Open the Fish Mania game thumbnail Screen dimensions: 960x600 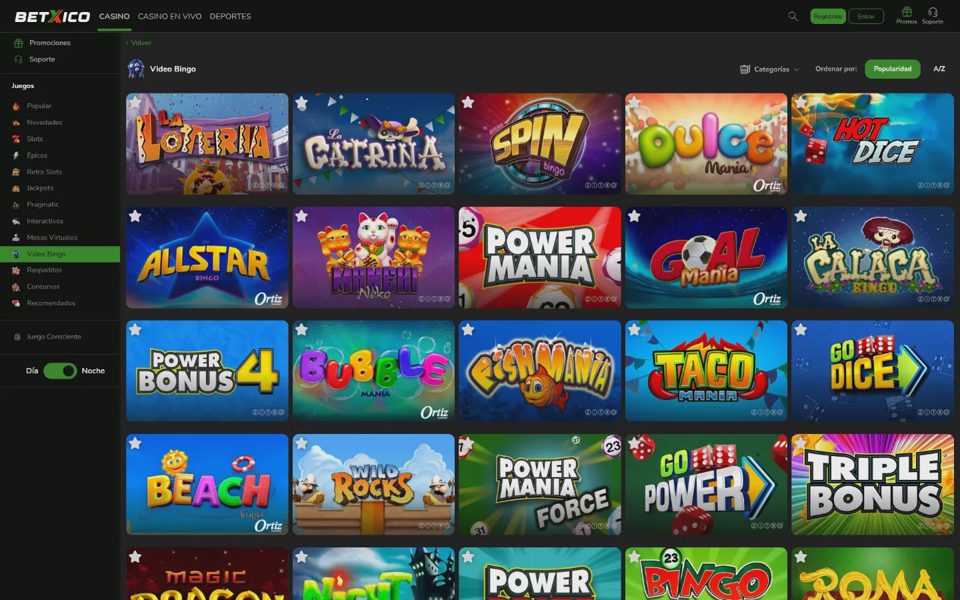(539, 371)
